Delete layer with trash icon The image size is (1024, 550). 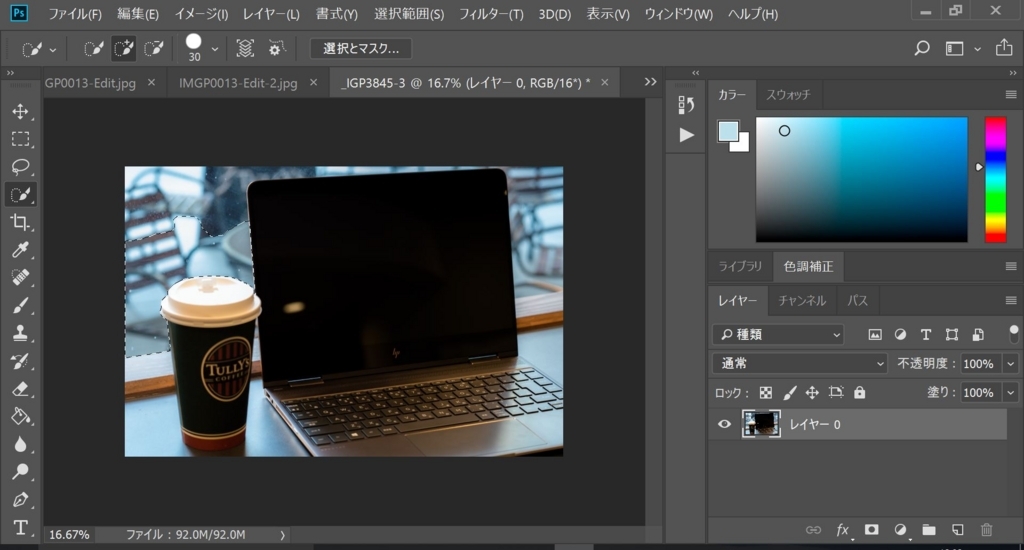tap(986, 530)
